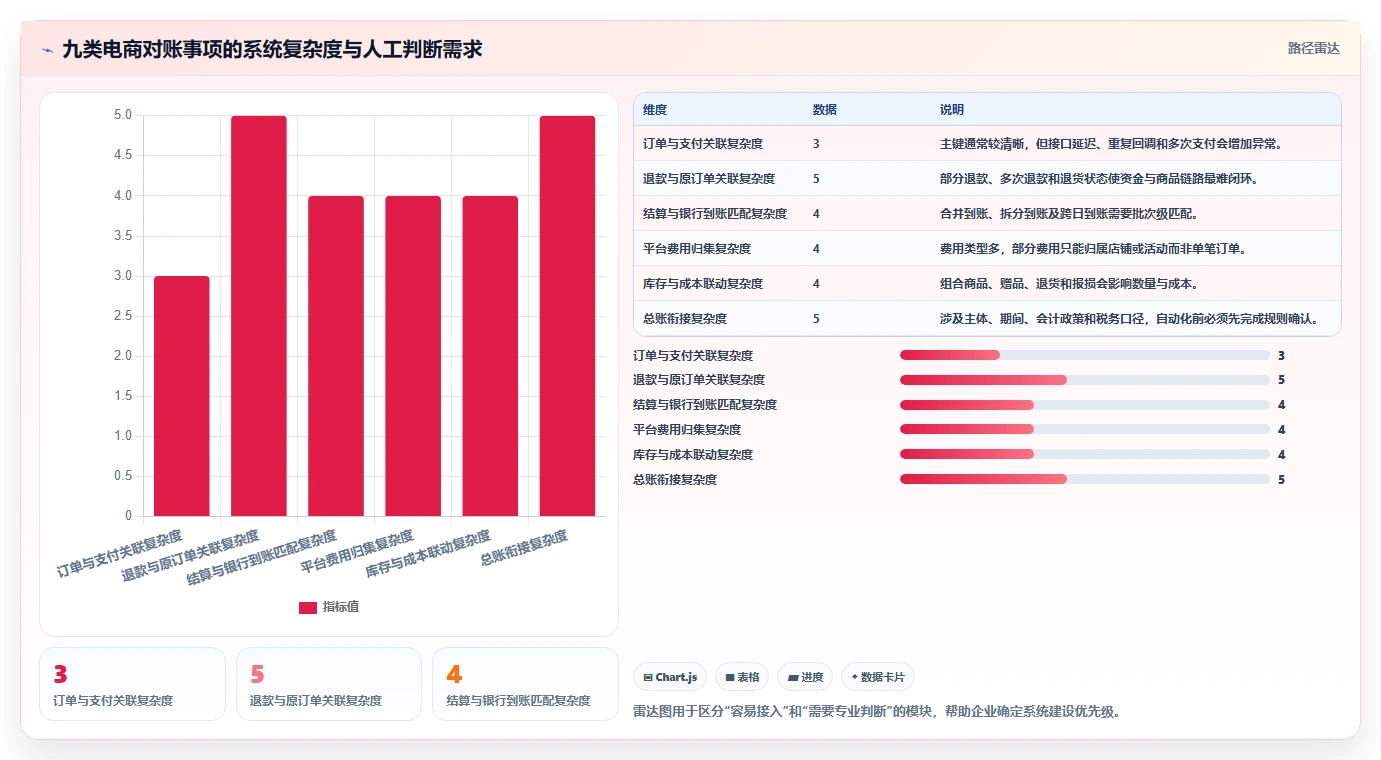Click the 订单与支付关联复杂度 bar in chart
The width and height of the screenshot is (1381, 760).
coord(182,396)
